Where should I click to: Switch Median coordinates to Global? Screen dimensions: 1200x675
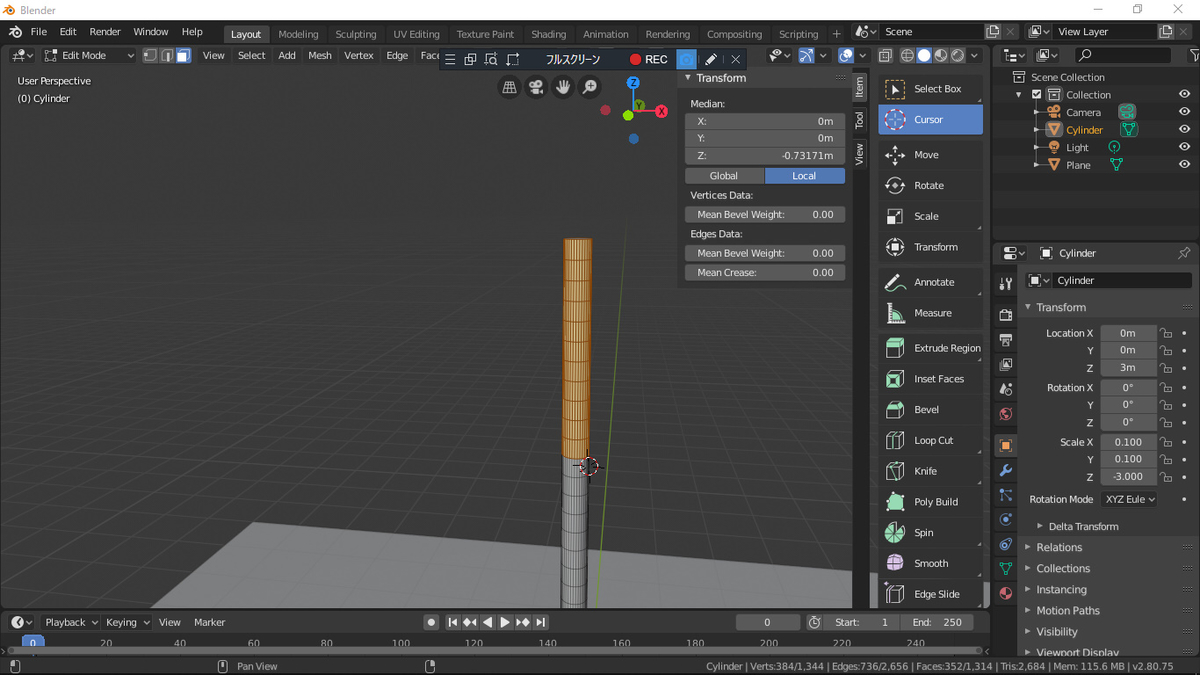724,176
